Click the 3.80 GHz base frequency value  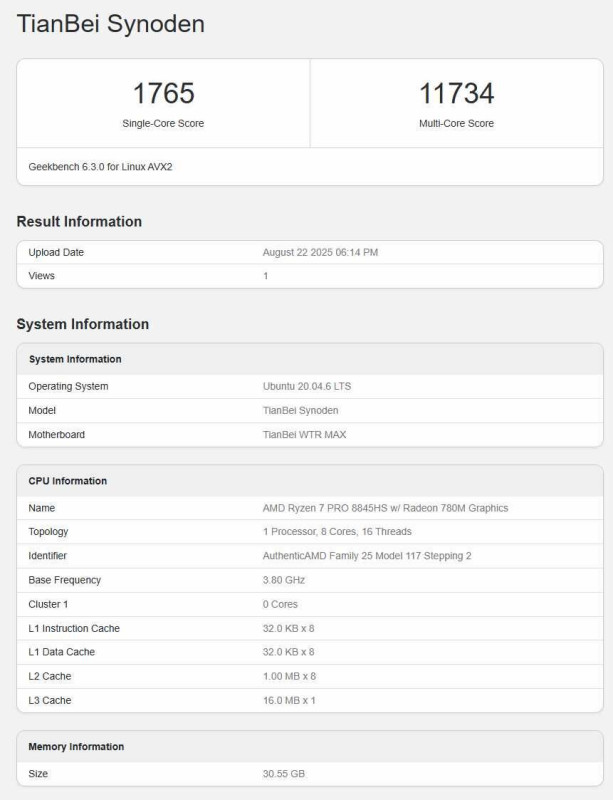click(284, 580)
